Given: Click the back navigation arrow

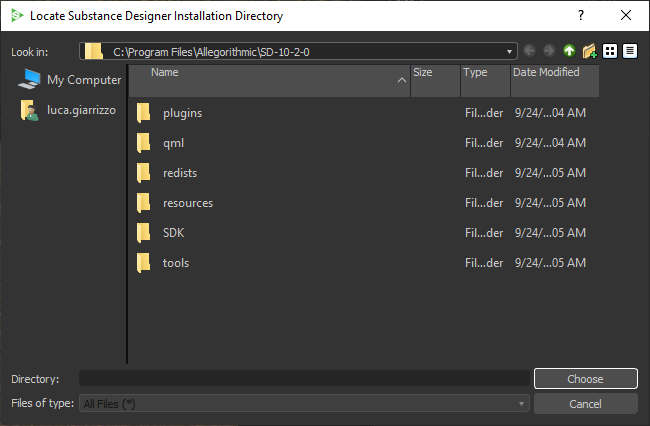Looking at the screenshot, I should 529,51.
